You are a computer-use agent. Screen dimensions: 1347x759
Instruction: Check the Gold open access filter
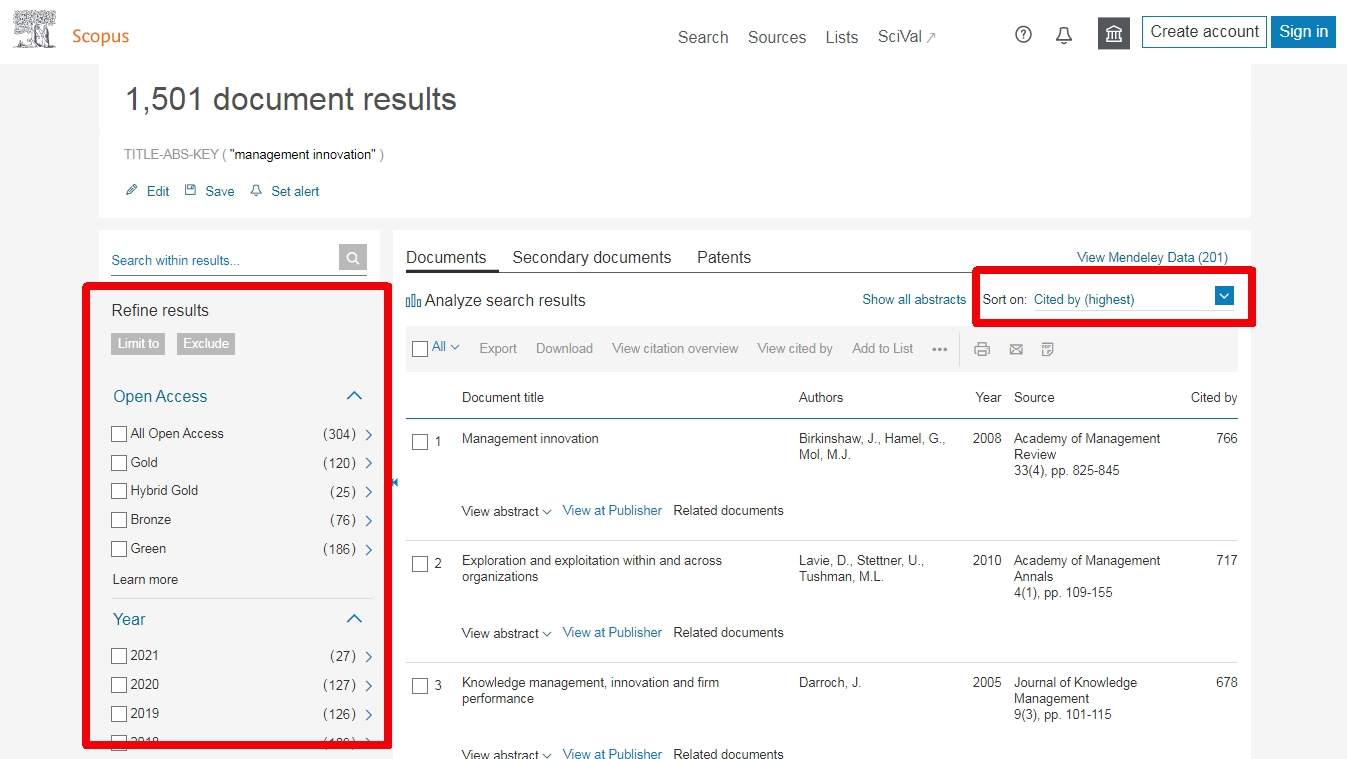click(119, 463)
